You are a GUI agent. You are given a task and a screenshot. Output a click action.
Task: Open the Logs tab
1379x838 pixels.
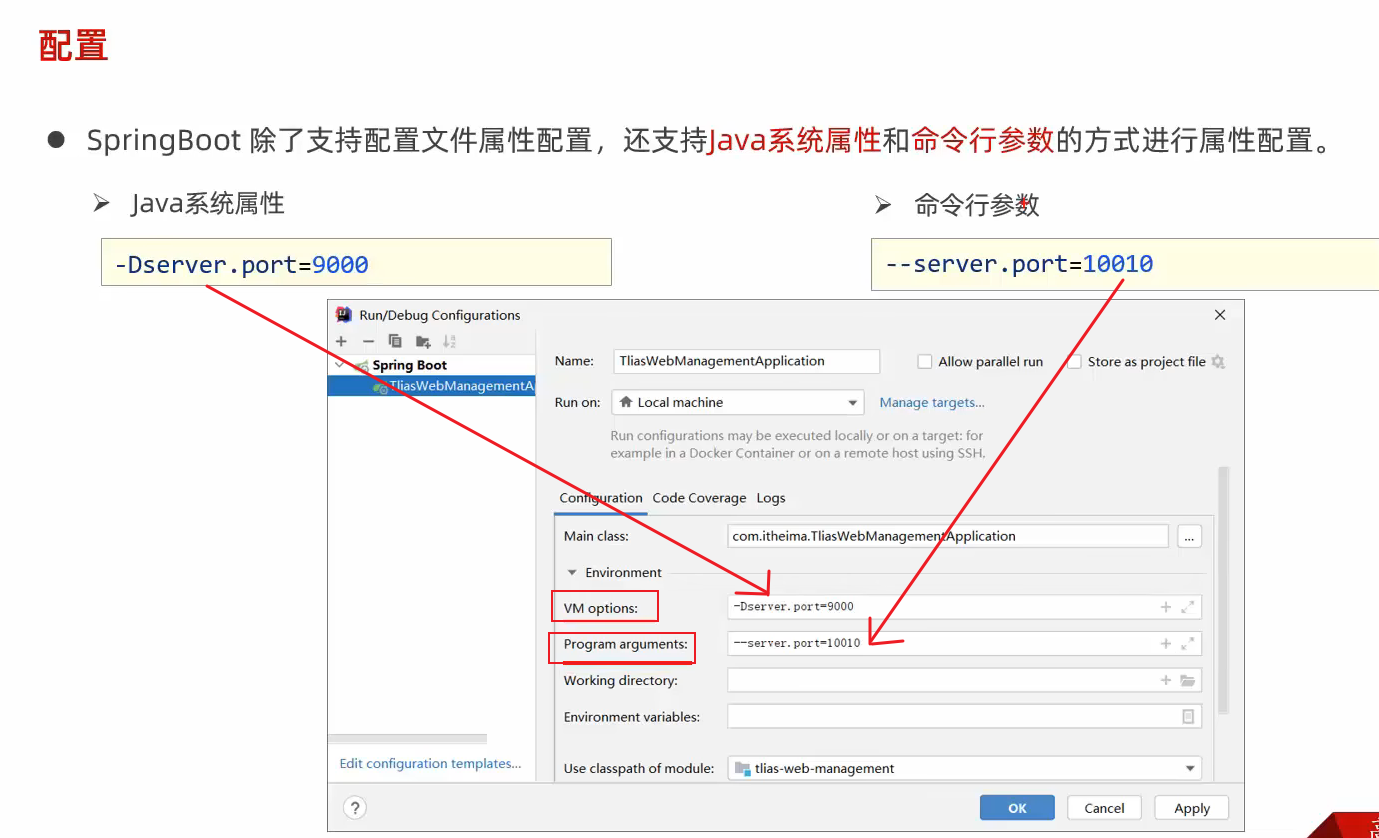coord(771,498)
